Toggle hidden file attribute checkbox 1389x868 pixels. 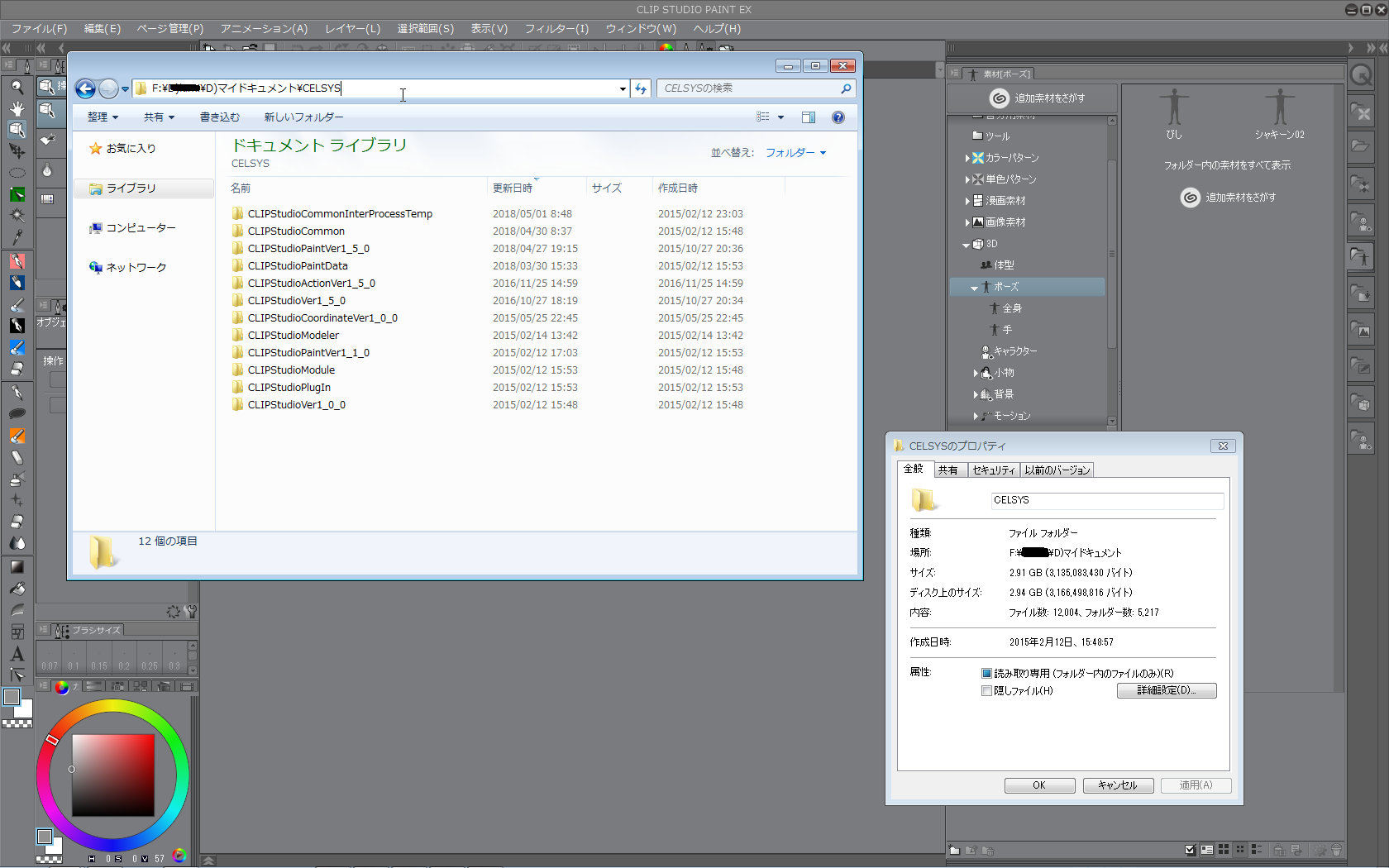pos(986,691)
